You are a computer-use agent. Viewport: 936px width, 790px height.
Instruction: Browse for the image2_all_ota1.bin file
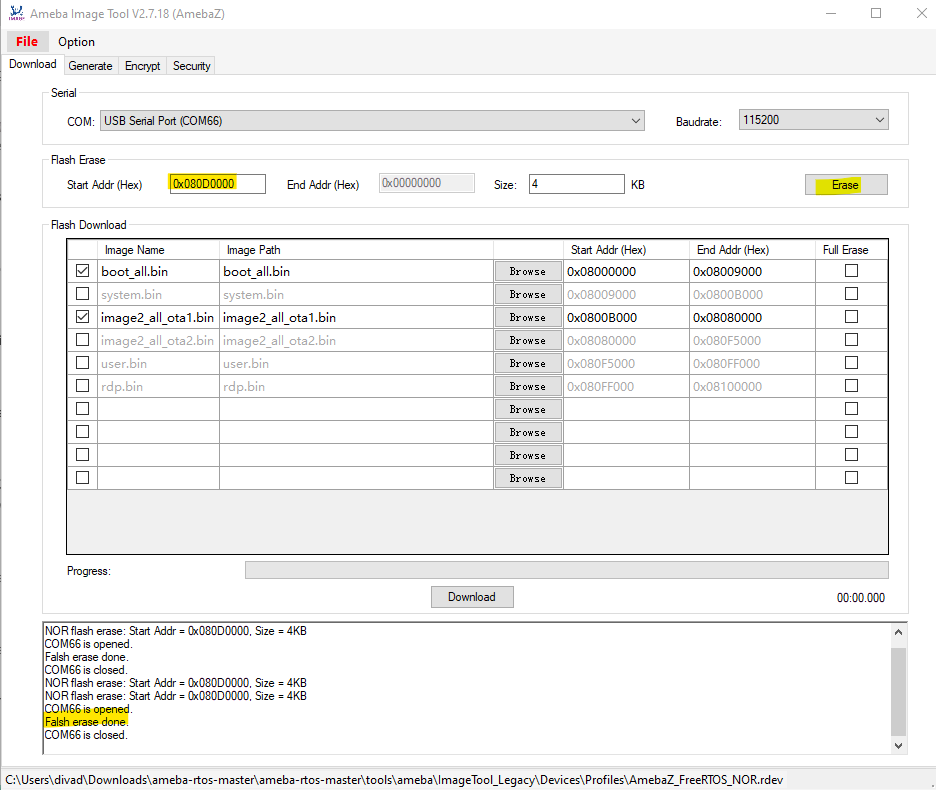[x=528, y=317]
